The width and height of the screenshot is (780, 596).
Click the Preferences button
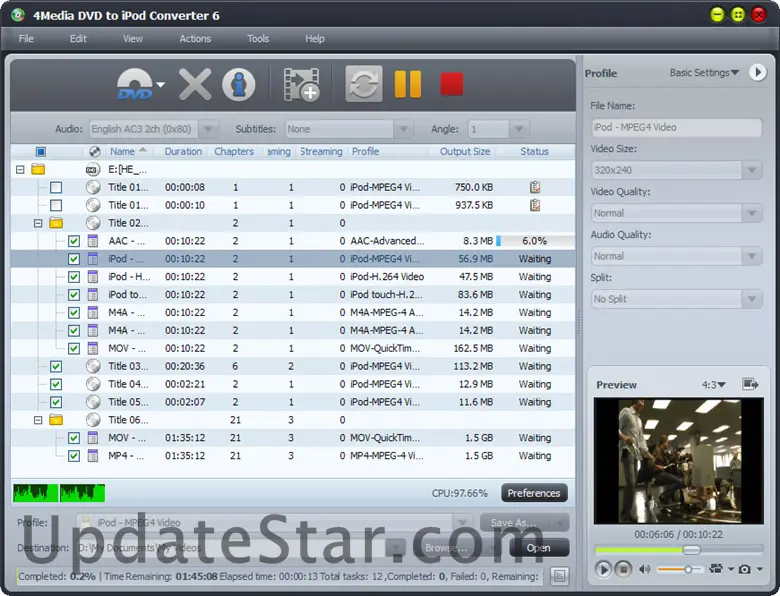[x=534, y=493]
